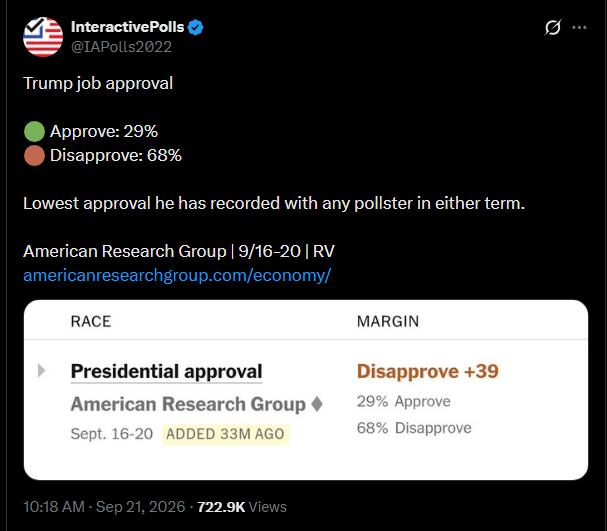Click American Research Group pollster name in card
Screen dimensions: 607x531
pyautogui.click(x=188, y=404)
